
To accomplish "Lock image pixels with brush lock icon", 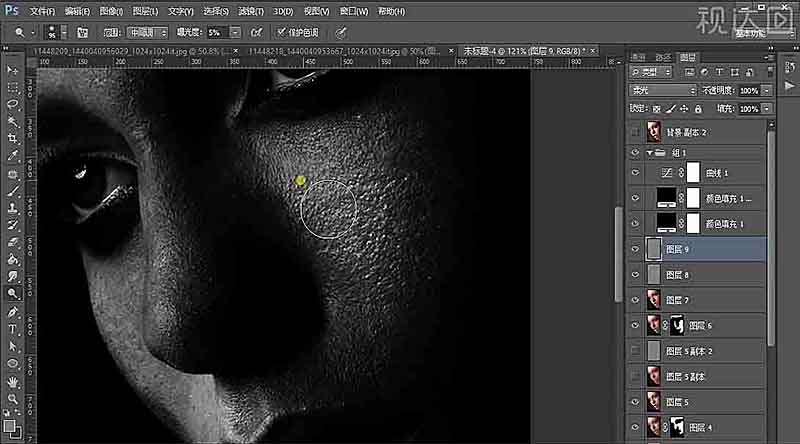I will point(670,109).
